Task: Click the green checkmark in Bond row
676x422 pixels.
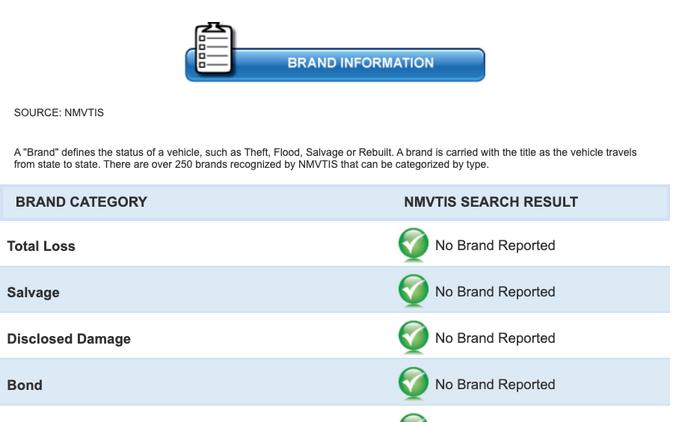Action: pyautogui.click(x=413, y=382)
